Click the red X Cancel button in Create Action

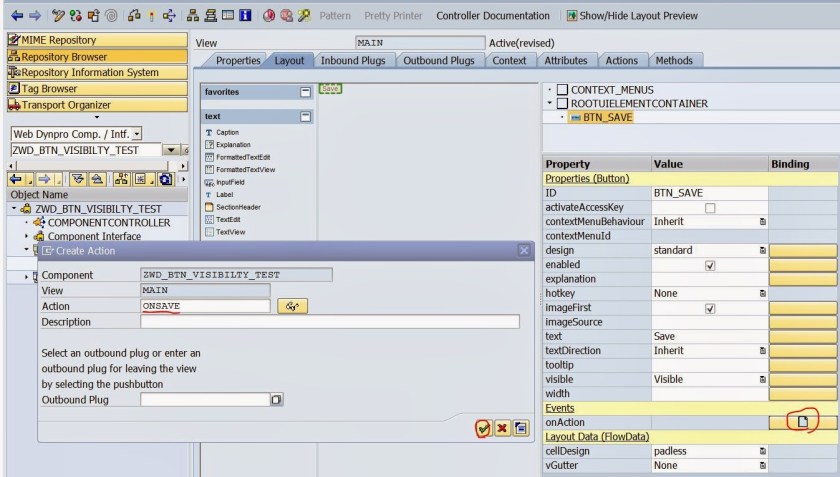[x=502, y=428]
